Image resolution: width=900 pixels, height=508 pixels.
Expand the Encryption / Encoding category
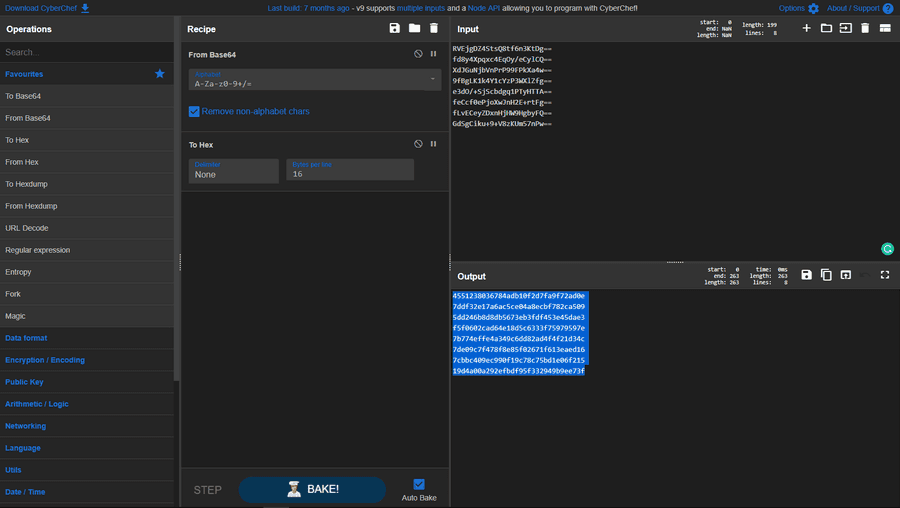coord(45,360)
